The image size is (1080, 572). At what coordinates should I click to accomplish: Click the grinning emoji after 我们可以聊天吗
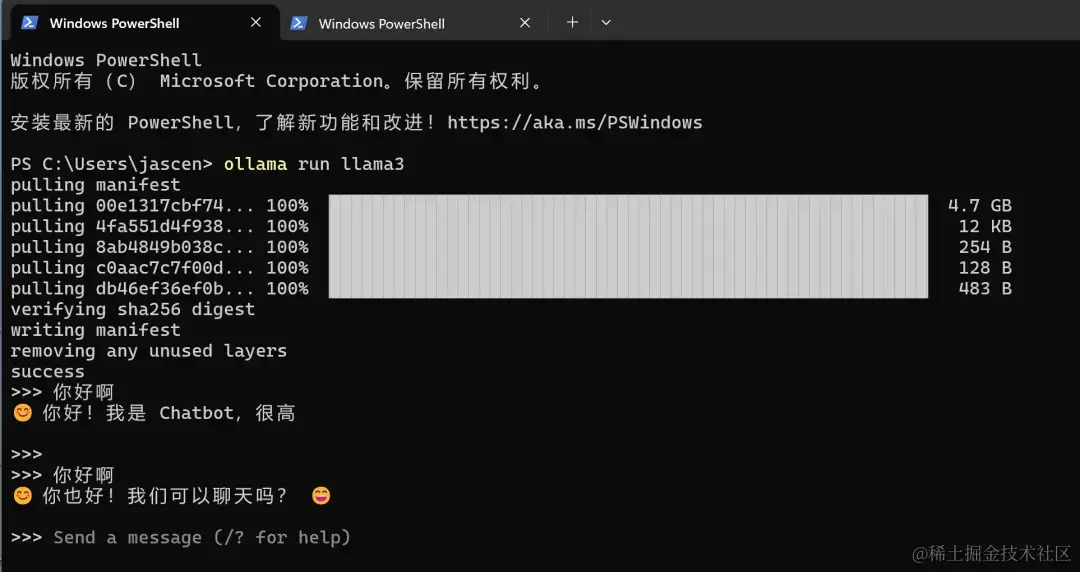tap(321, 496)
